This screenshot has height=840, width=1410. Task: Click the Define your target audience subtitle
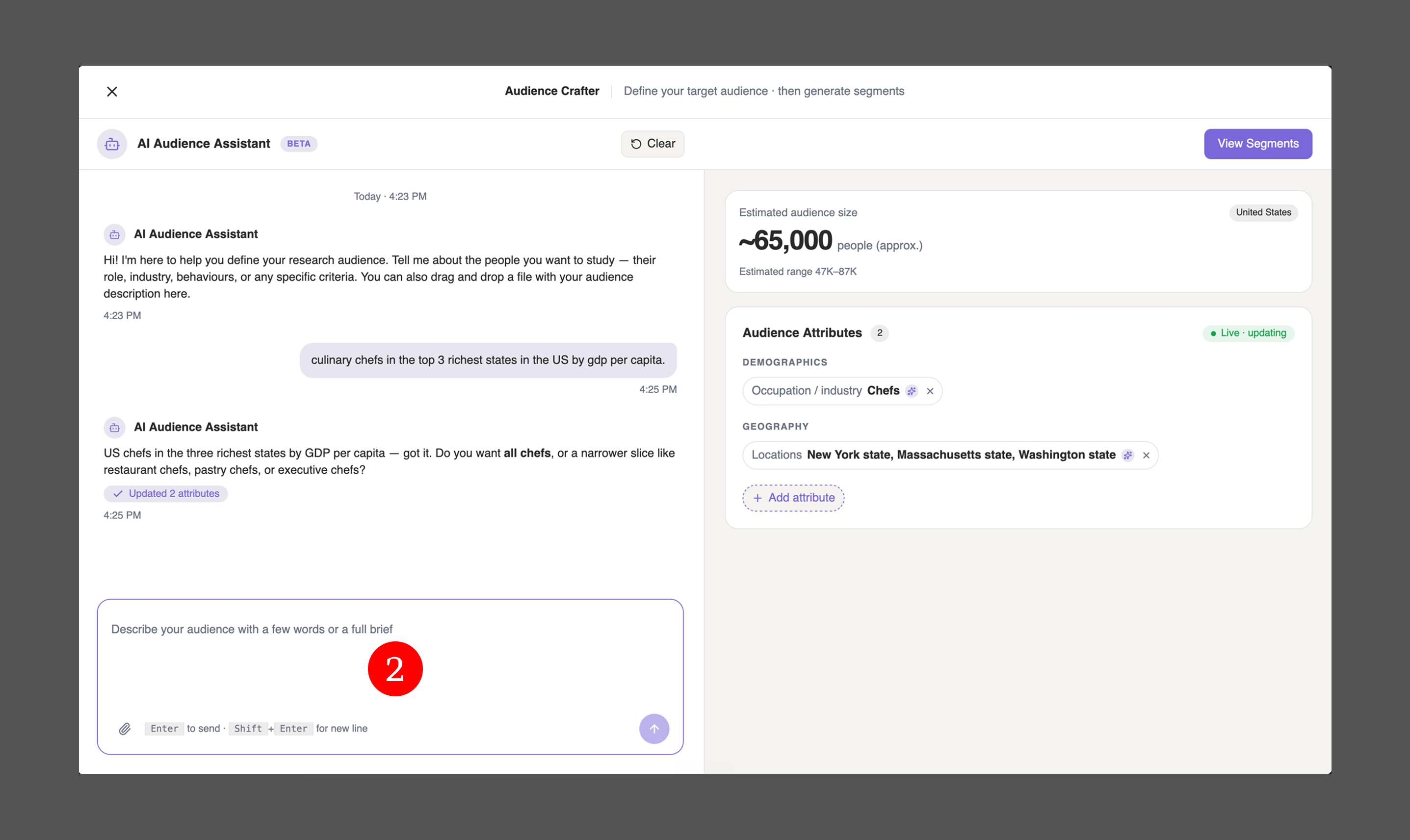[x=764, y=91]
